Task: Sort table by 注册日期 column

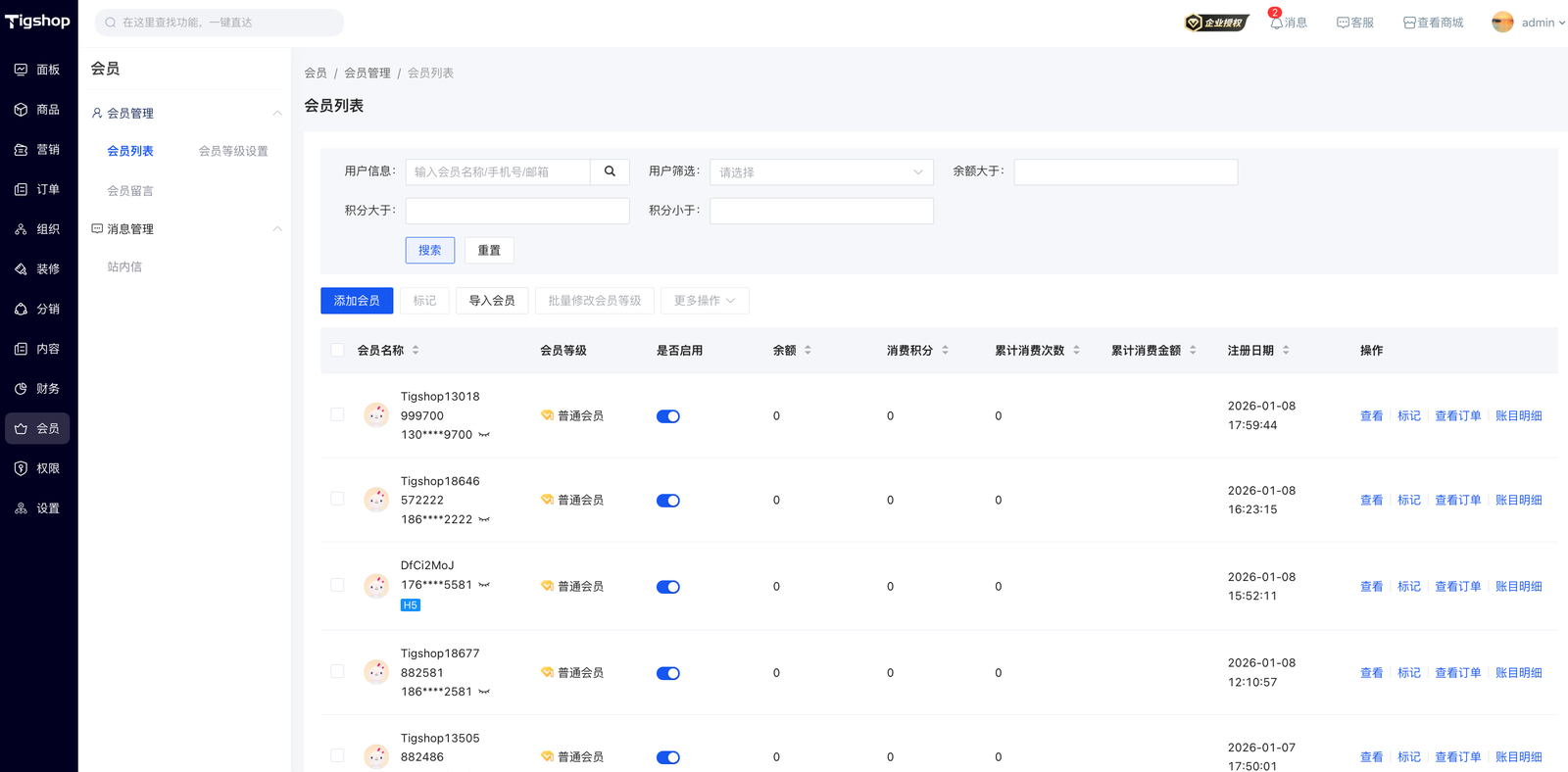Action: 1285,351
